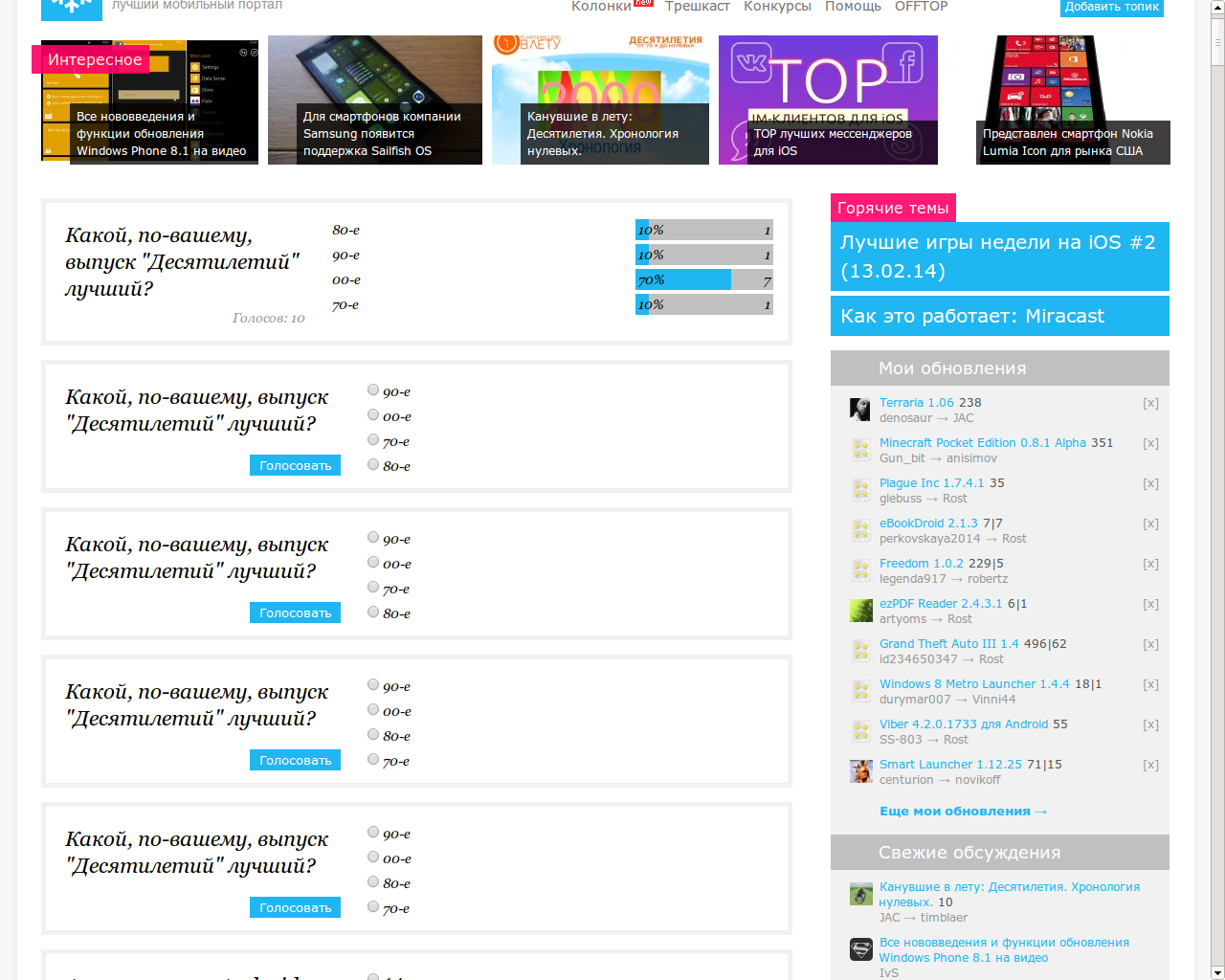Remove the Minecraft Pocket Edition update via [x]
The image size is (1225, 980).
click(1150, 443)
